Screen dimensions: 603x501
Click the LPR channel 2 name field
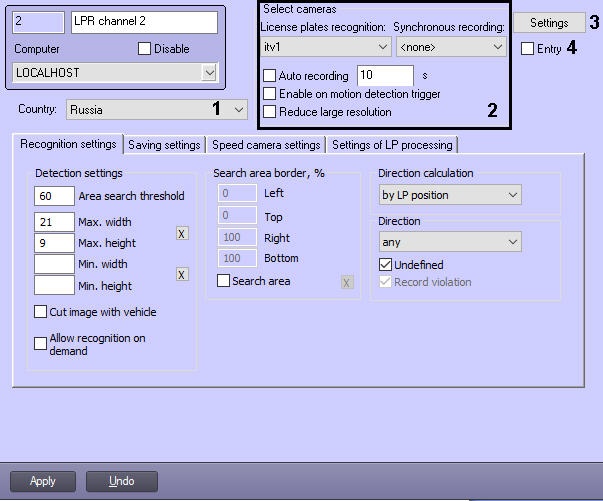[143, 21]
